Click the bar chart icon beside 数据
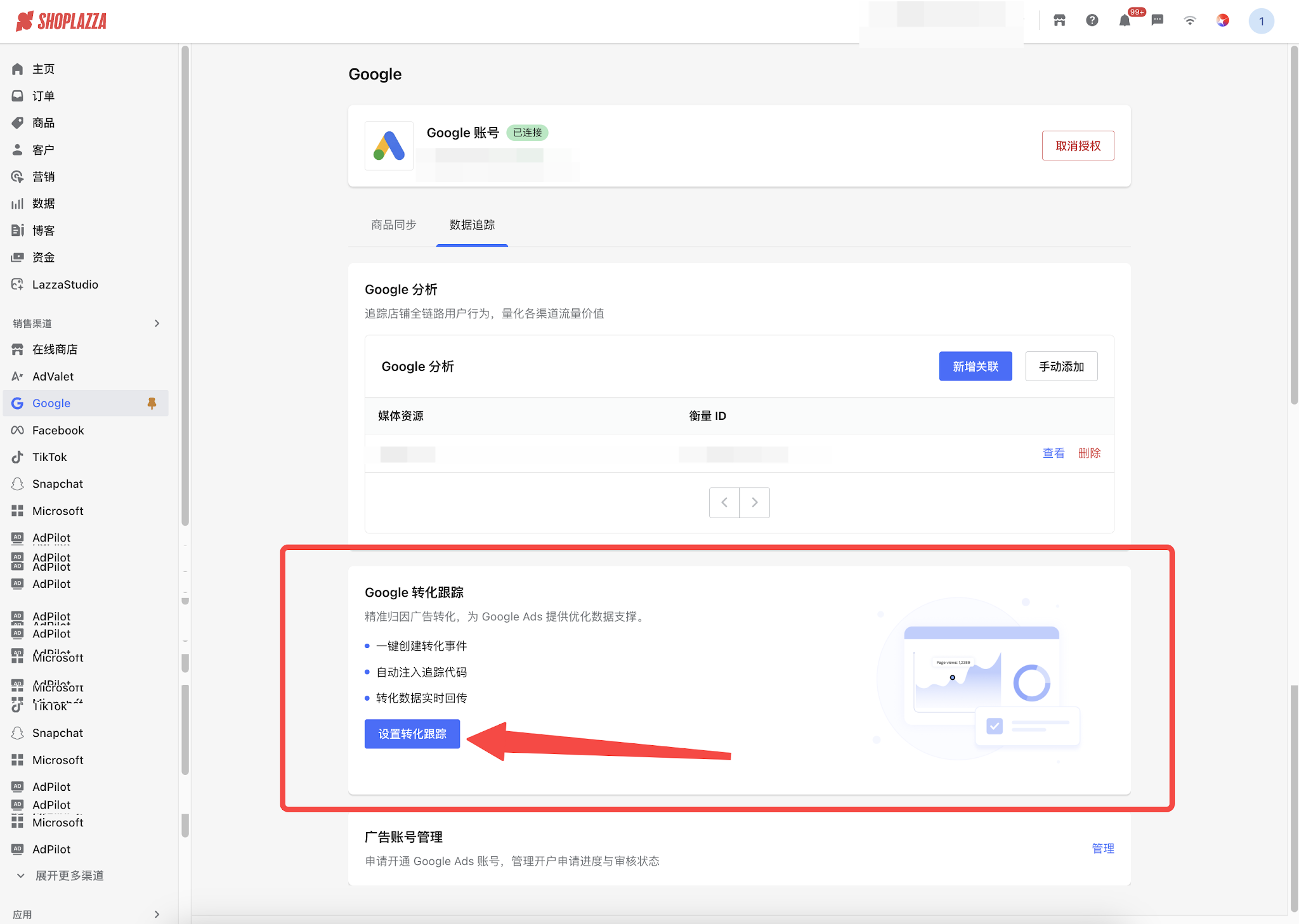 (x=17, y=204)
